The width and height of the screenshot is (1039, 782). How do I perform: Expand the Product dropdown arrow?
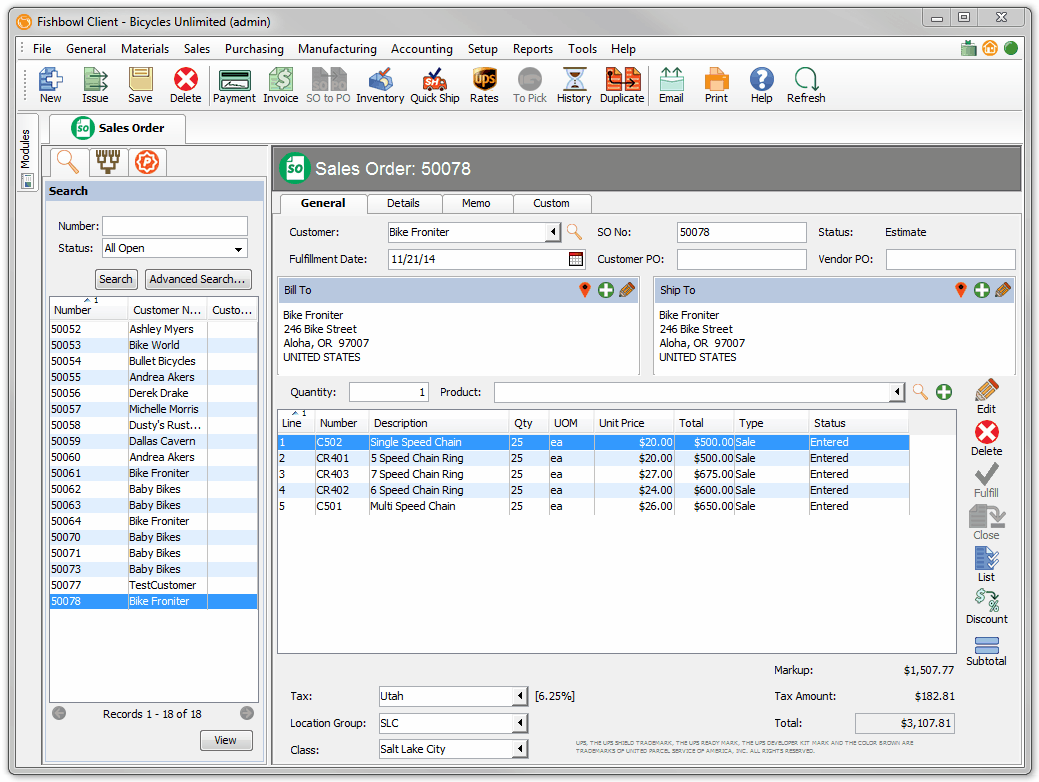897,392
